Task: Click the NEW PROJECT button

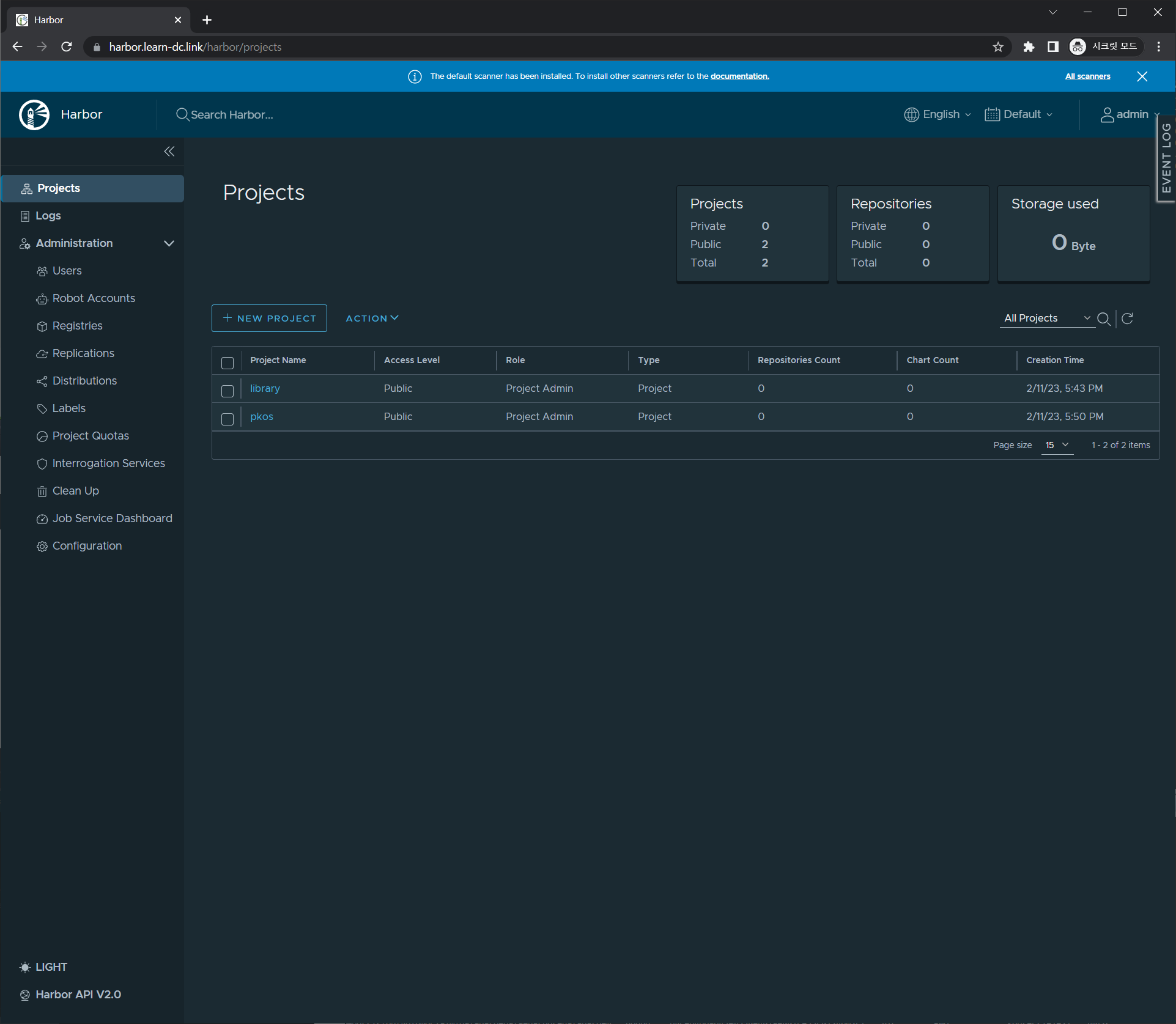Action: tap(269, 319)
